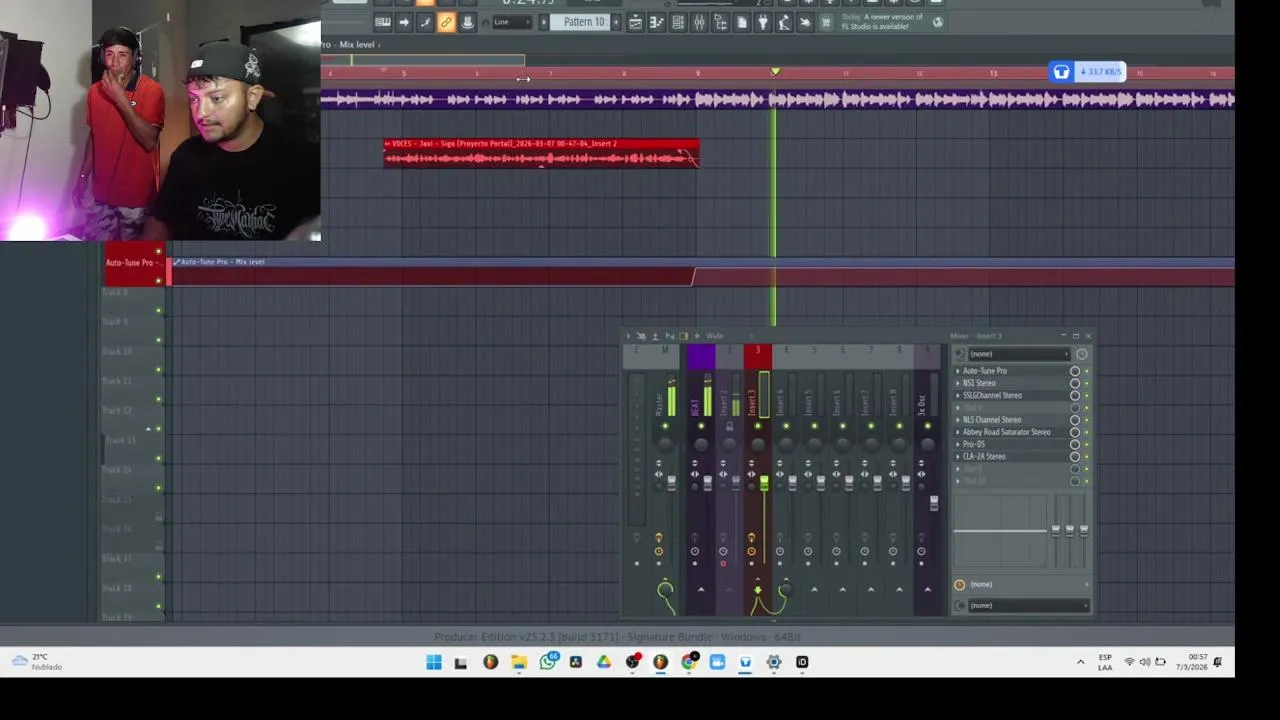Open the Playlist view icon
The height and width of the screenshot is (720, 1280).
pos(635,22)
